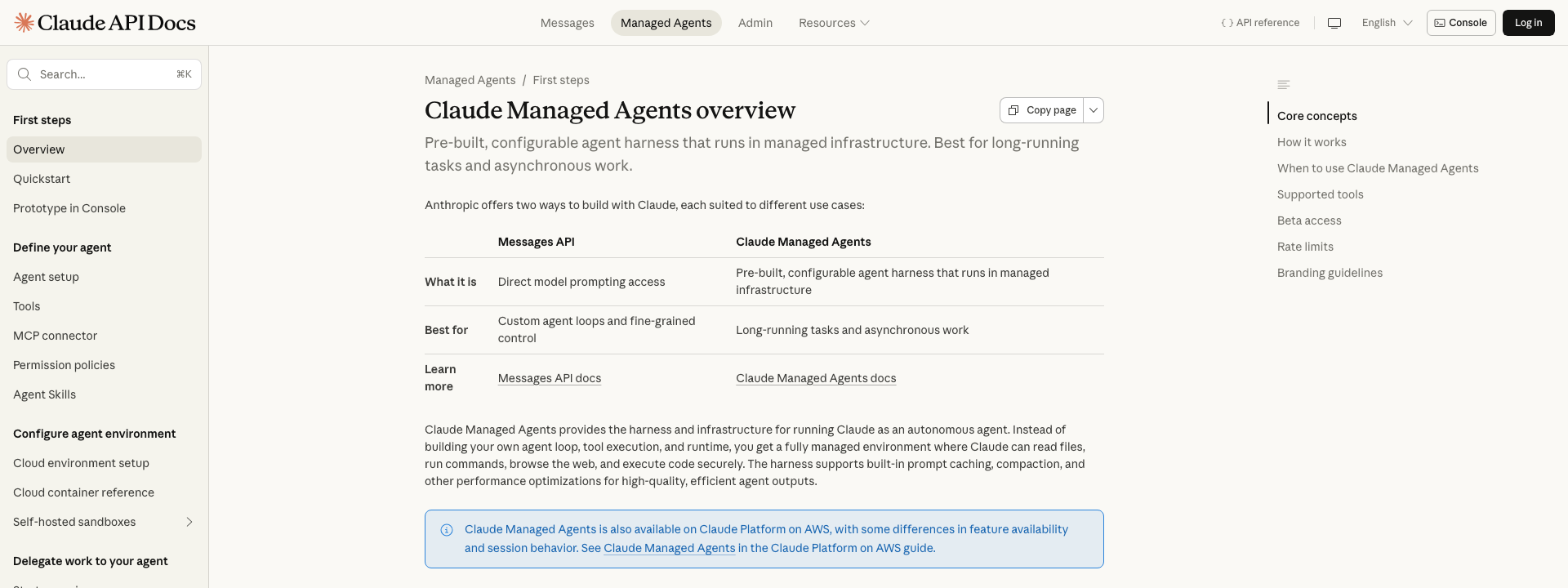Open the API reference link
1568x588 pixels.
[x=1260, y=23]
